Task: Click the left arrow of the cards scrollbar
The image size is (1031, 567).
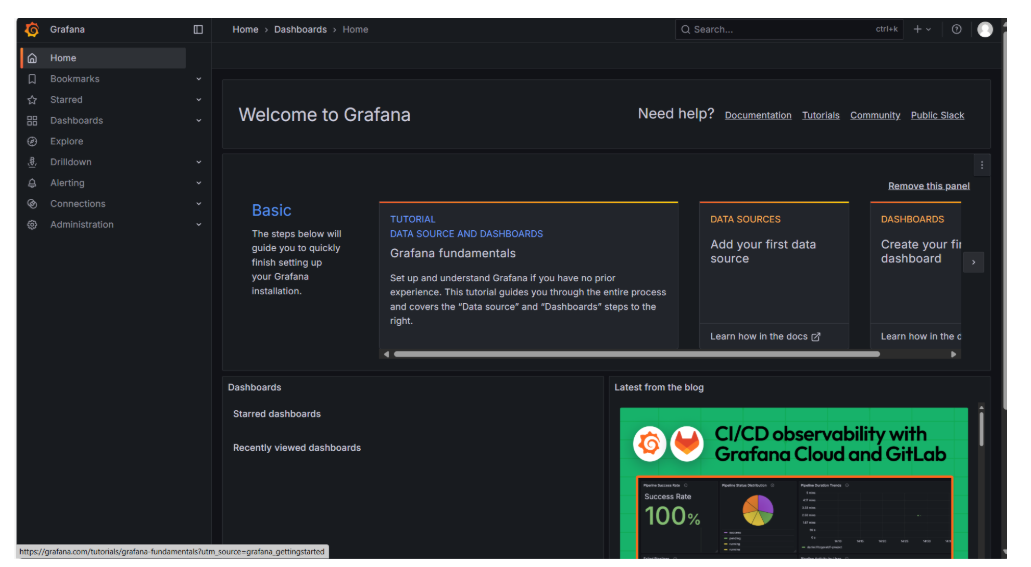Action: (387, 355)
